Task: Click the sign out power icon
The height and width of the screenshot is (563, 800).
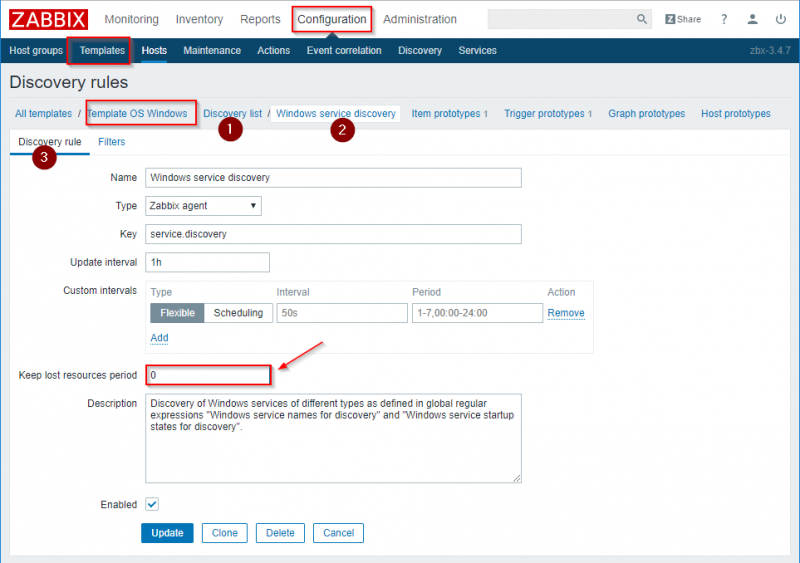Action: (x=780, y=19)
